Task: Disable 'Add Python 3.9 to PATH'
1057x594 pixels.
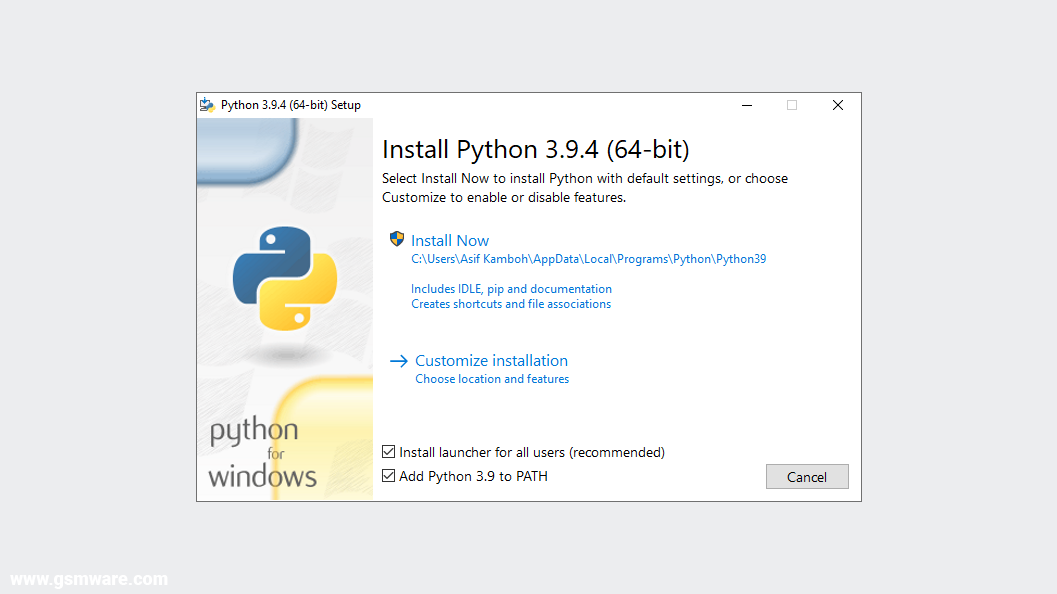Action: point(388,476)
